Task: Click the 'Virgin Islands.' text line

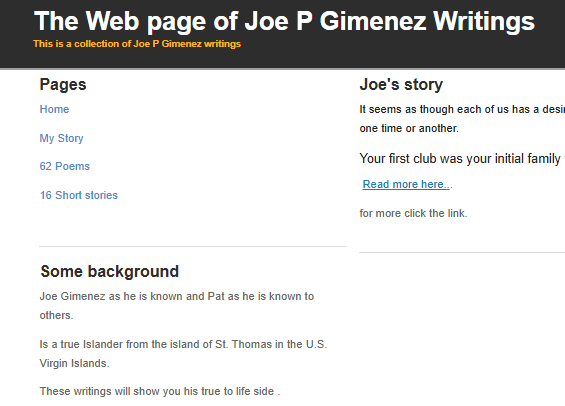Action: [x=74, y=363]
